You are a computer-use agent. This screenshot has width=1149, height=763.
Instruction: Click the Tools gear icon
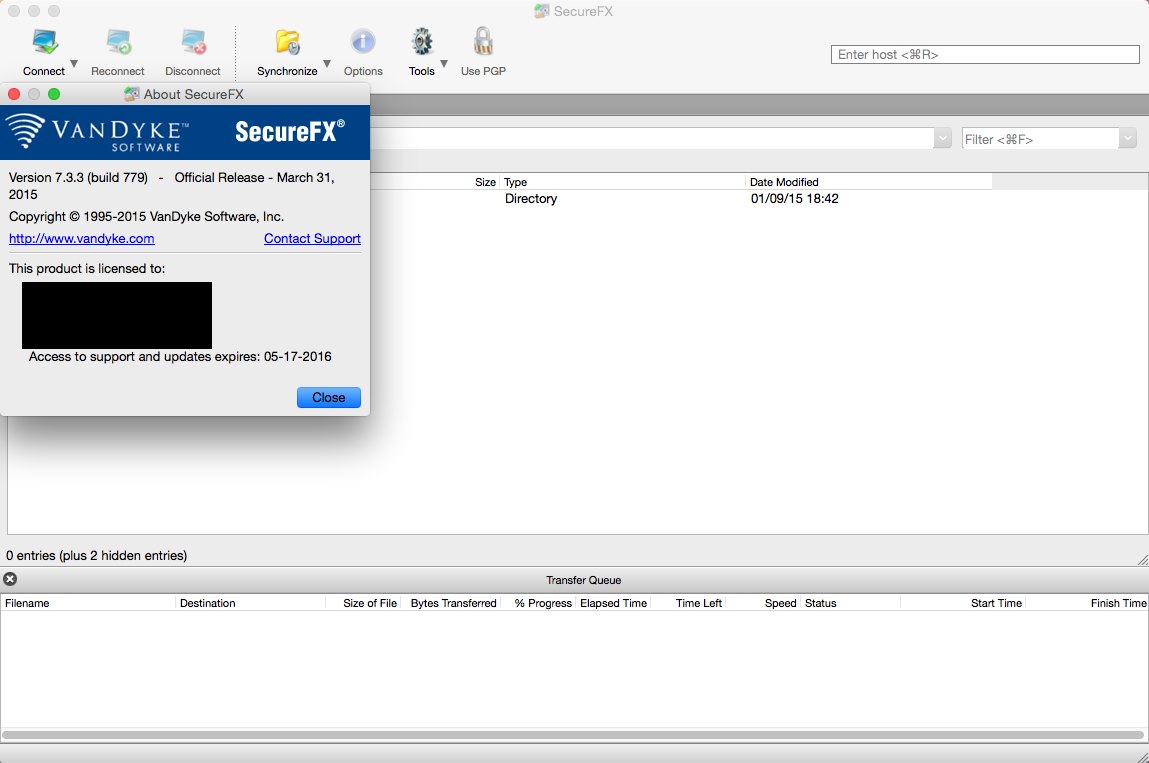coord(421,43)
